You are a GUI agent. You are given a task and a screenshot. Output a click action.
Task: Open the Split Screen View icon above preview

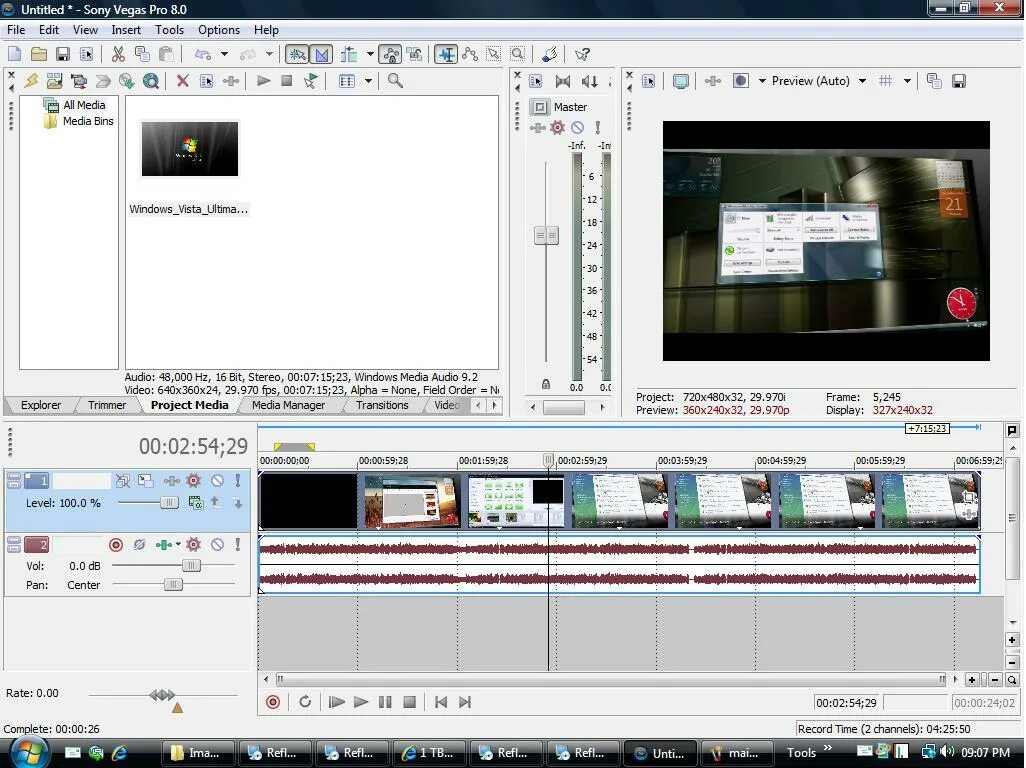(x=739, y=81)
